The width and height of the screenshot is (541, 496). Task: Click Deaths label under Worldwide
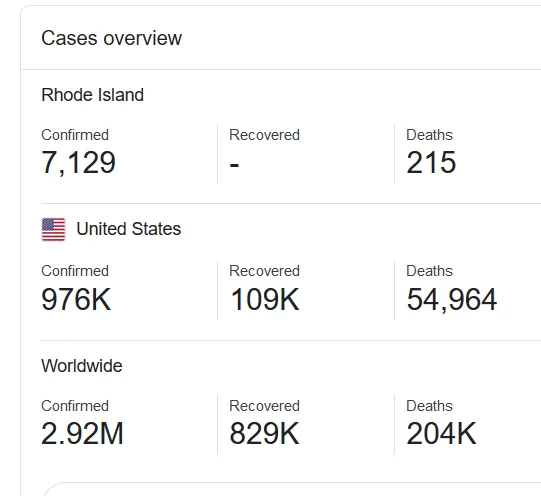429,406
